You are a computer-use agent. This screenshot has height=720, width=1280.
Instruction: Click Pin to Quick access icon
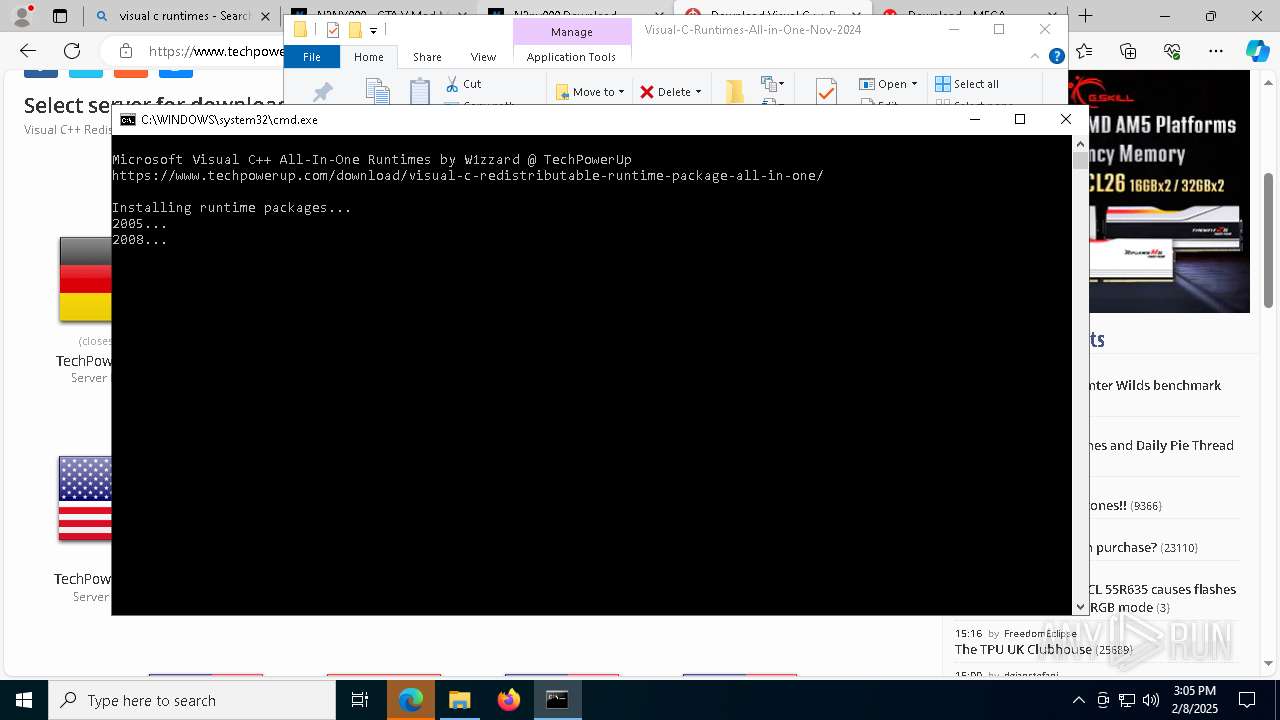pyautogui.click(x=322, y=92)
